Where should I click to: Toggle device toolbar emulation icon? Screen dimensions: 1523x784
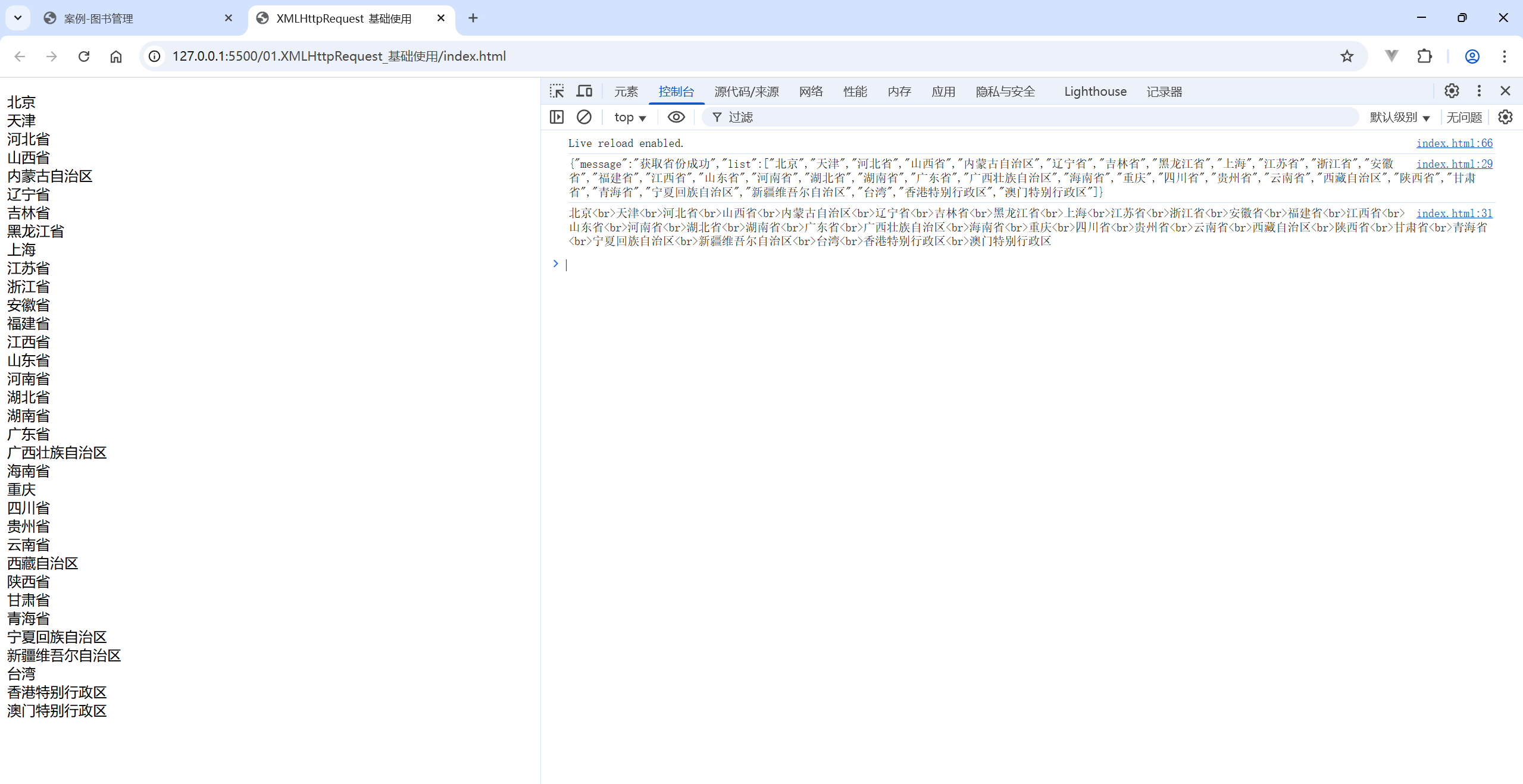[x=584, y=91]
